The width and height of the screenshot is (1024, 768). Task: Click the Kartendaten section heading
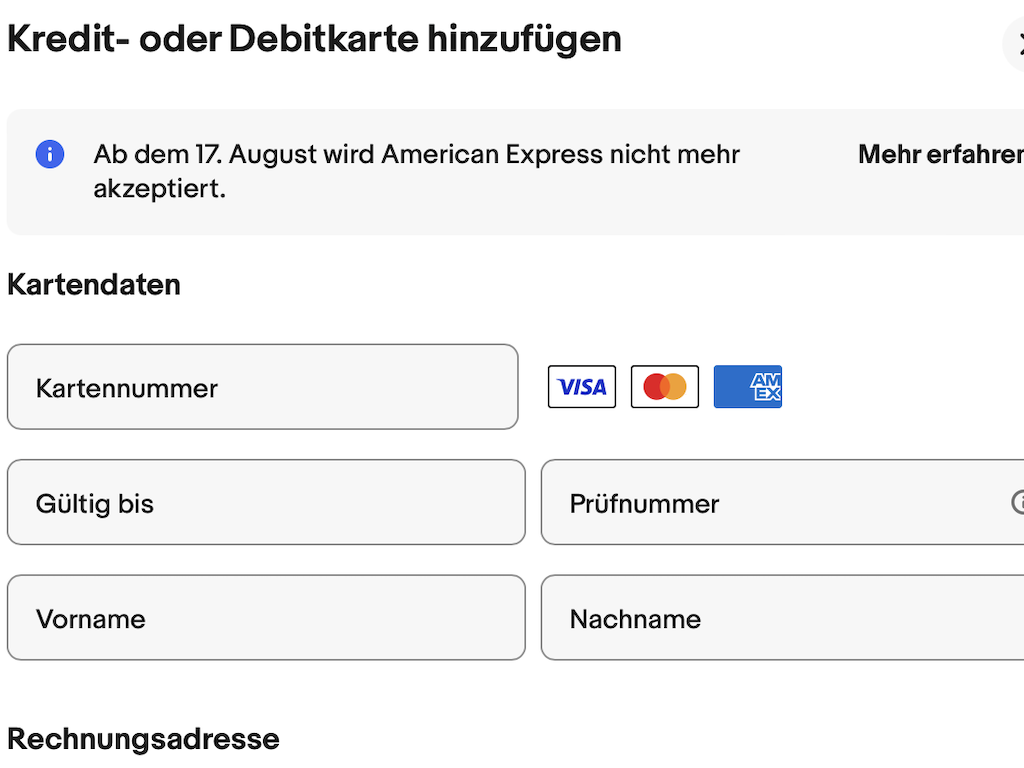click(x=94, y=284)
